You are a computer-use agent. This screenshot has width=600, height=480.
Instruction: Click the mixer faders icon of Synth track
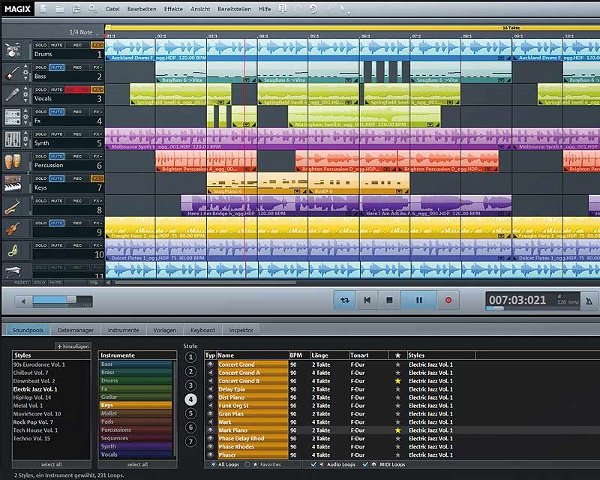[x=12, y=139]
